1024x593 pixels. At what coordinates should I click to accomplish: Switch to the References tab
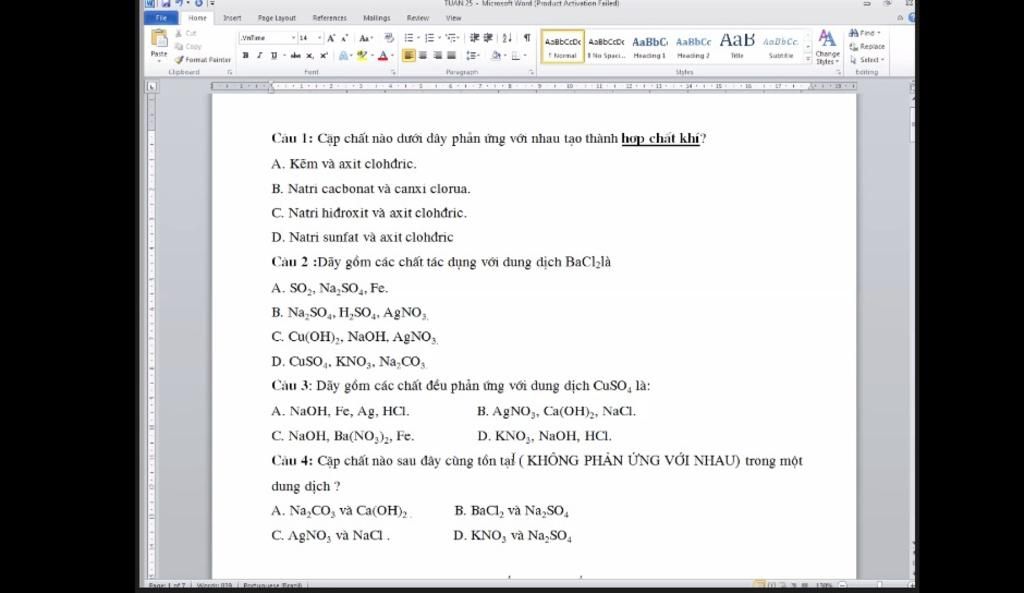pyautogui.click(x=329, y=18)
